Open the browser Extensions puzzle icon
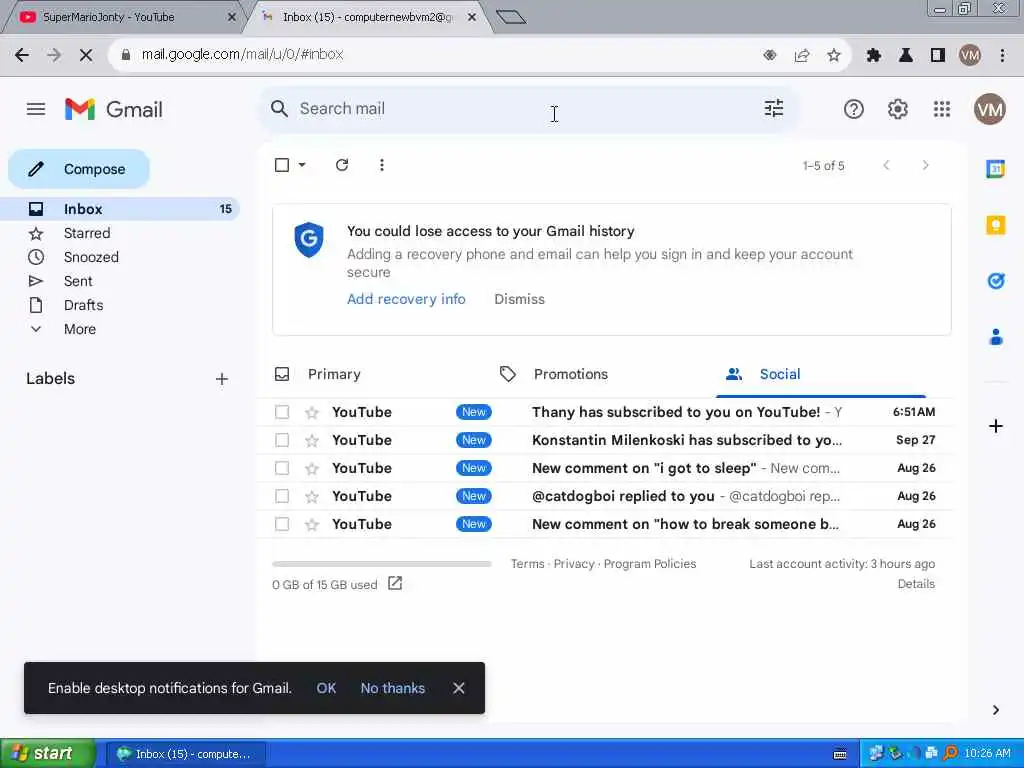 pos(873,55)
